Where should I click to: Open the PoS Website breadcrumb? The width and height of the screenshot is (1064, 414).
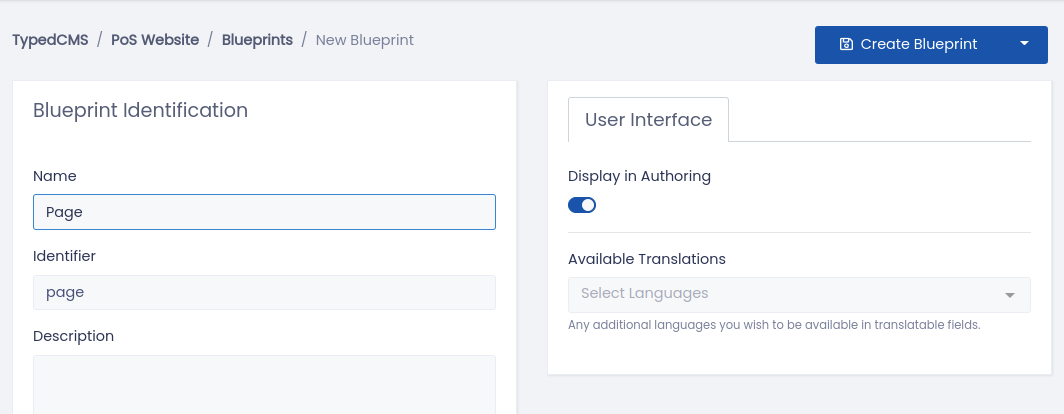(155, 40)
